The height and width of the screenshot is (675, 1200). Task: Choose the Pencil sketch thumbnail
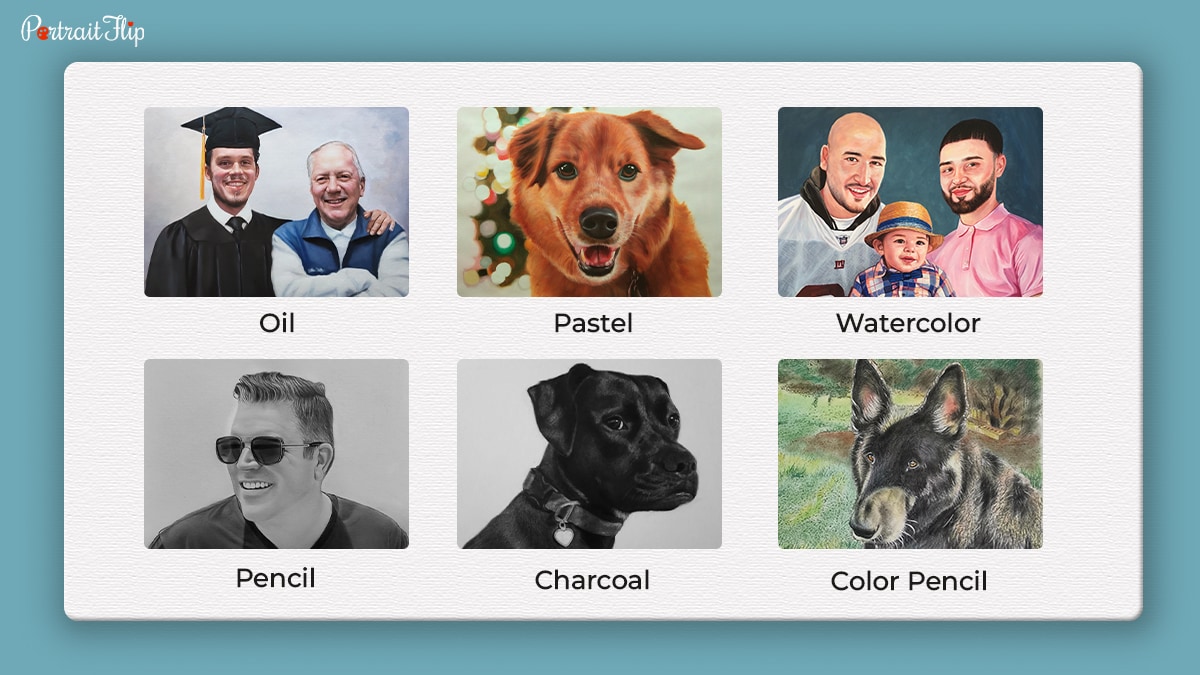click(x=276, y=454)
